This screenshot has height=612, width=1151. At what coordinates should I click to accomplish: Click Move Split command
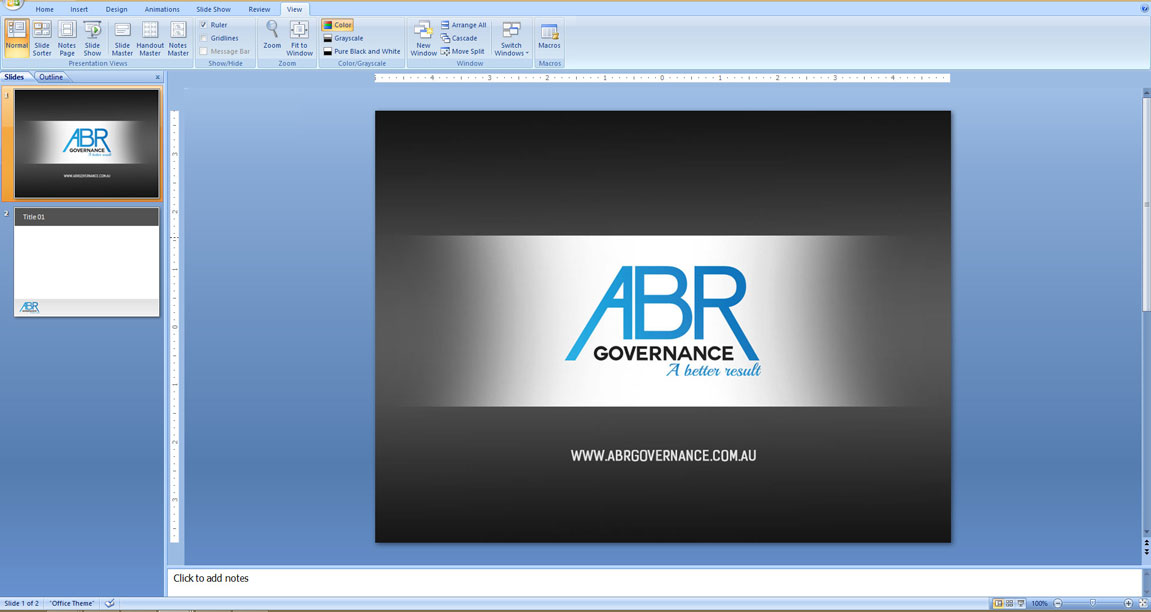tap(462, 51)
